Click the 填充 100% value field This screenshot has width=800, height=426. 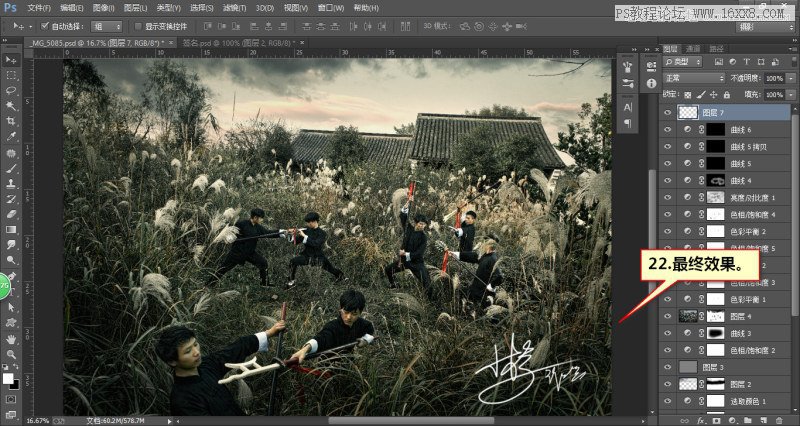(x=774, y=94)
